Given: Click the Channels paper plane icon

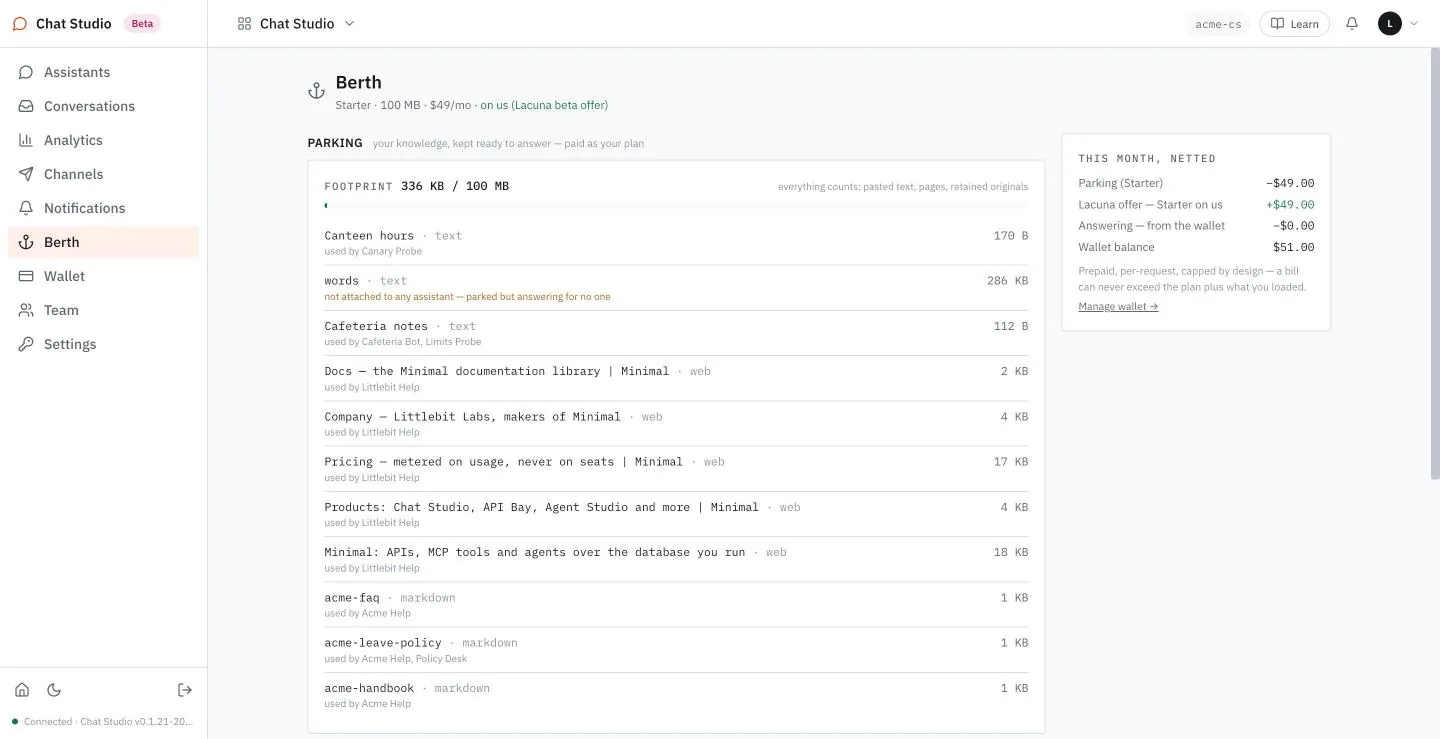Looking at the screenshot, I should coord(26,174).
